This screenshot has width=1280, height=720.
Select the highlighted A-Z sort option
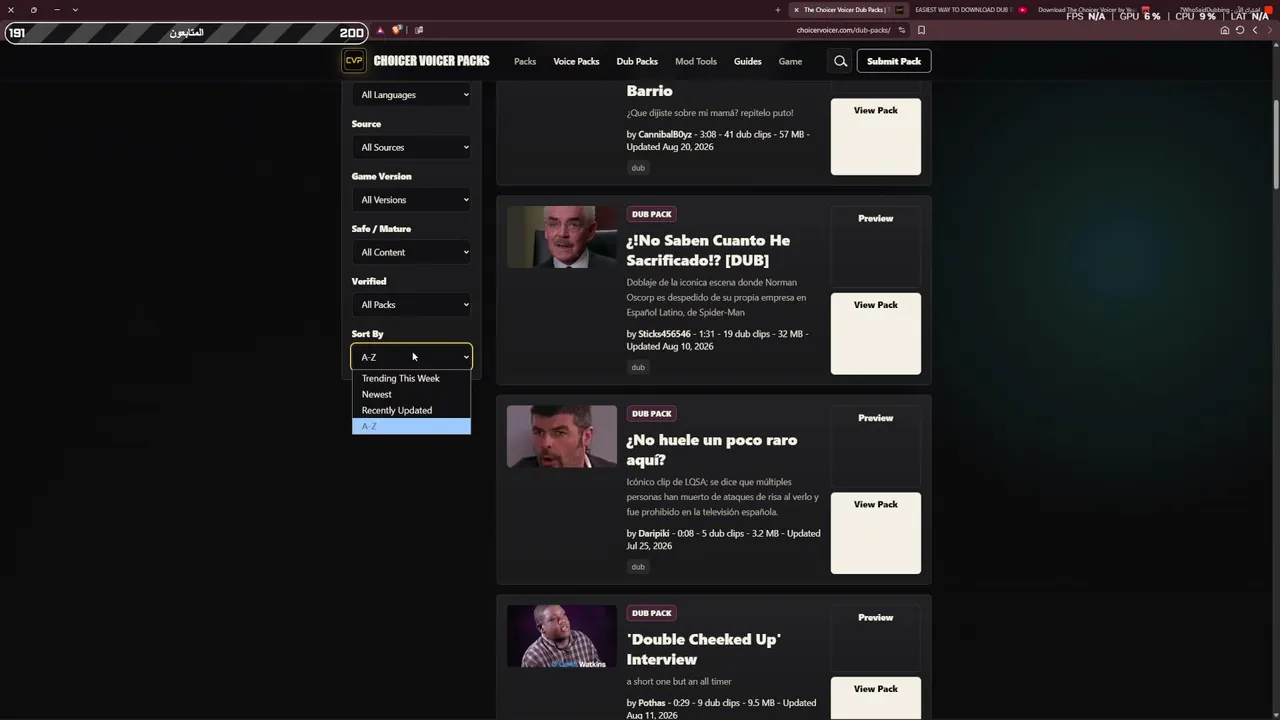point(411,426)
